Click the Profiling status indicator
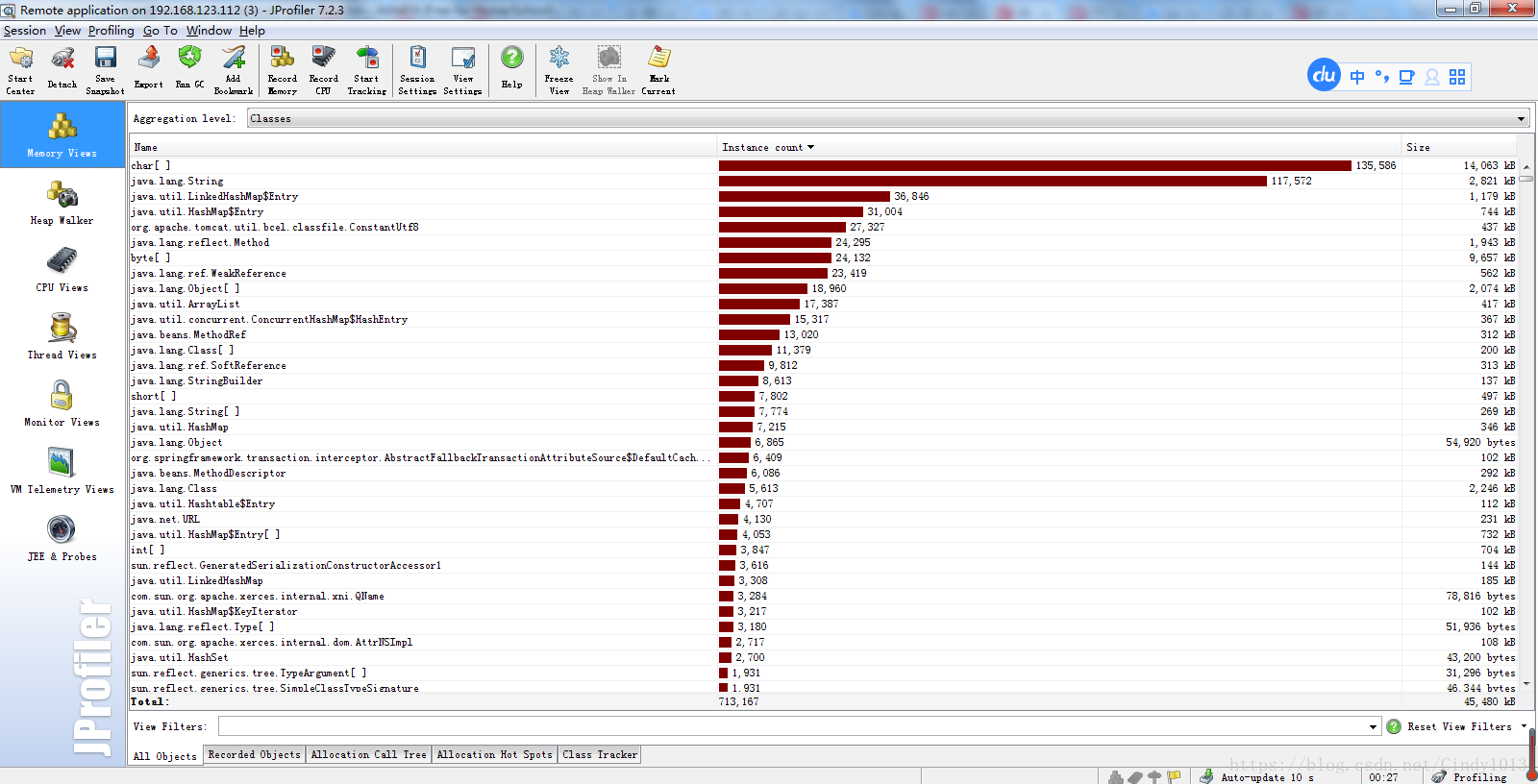This screenshot has height=784, width=1538. click(x=1470, y=776)
